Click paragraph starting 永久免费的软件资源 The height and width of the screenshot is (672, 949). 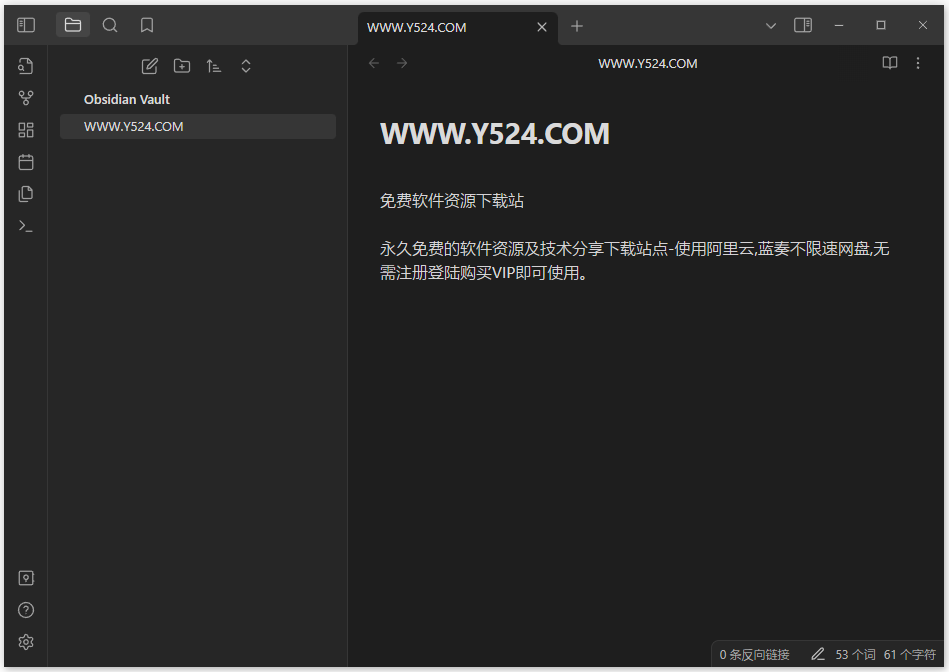click(634, 260)
